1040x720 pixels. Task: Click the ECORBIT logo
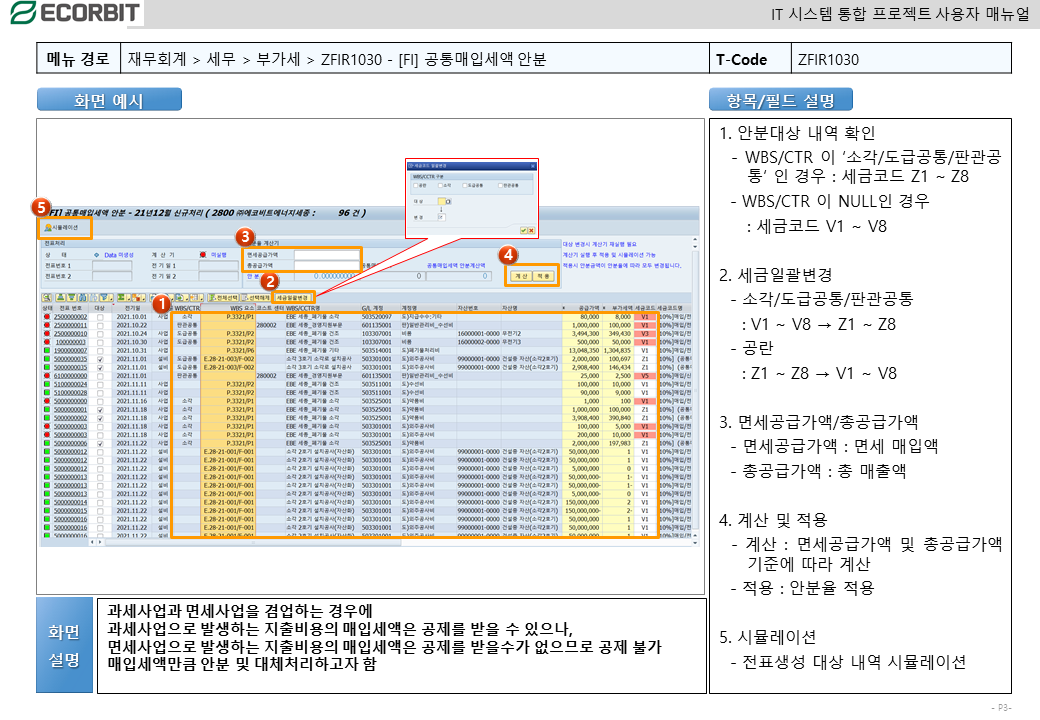75,13
